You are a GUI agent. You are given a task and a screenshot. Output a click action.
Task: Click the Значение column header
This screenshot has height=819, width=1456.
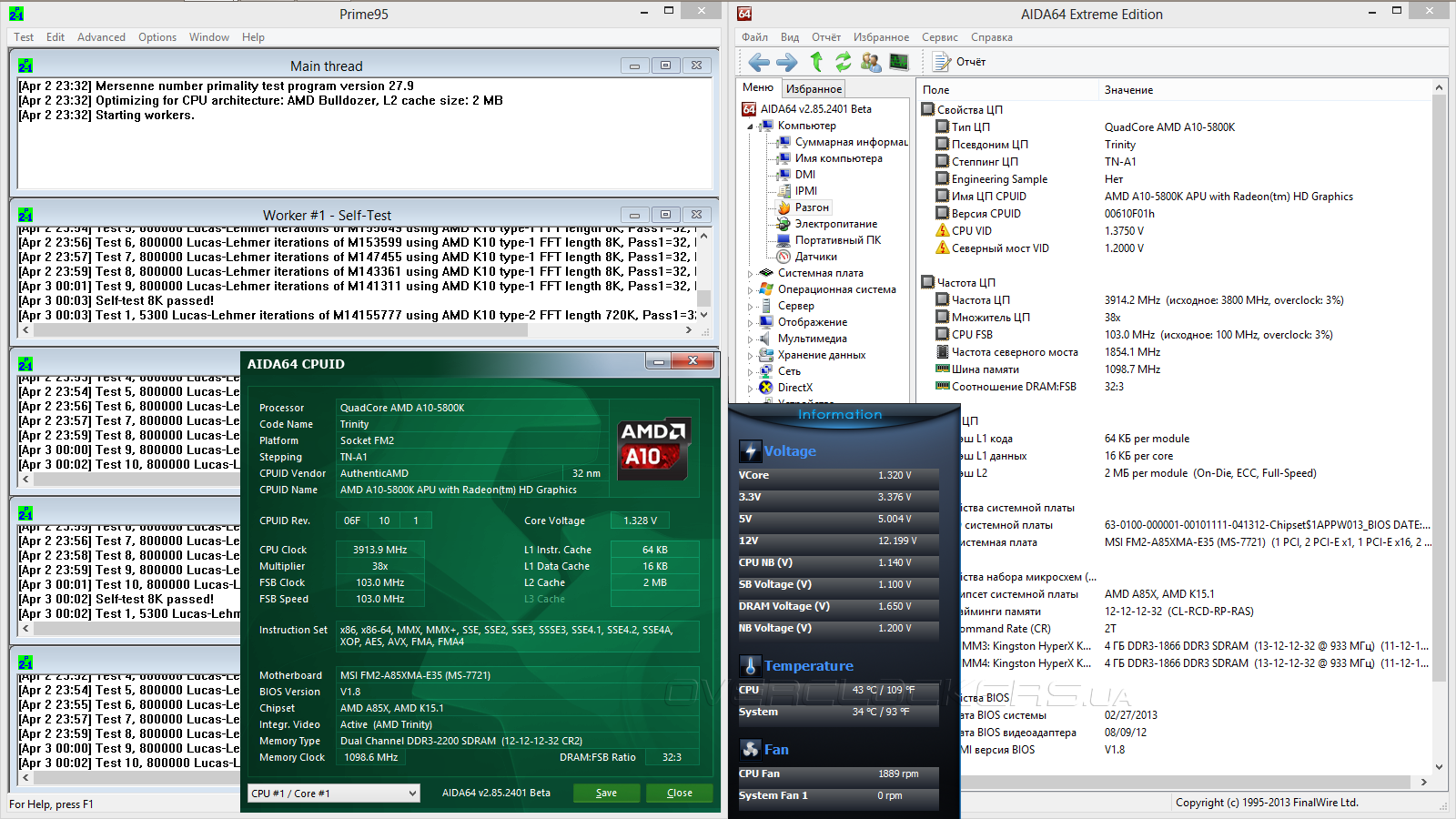[1128, 90]
